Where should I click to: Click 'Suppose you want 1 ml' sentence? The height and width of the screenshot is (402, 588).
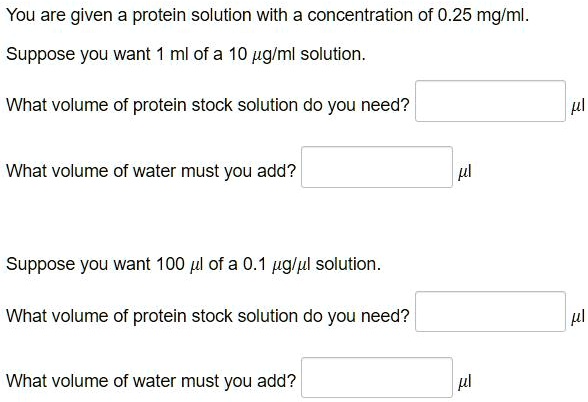tap(186, 55)
